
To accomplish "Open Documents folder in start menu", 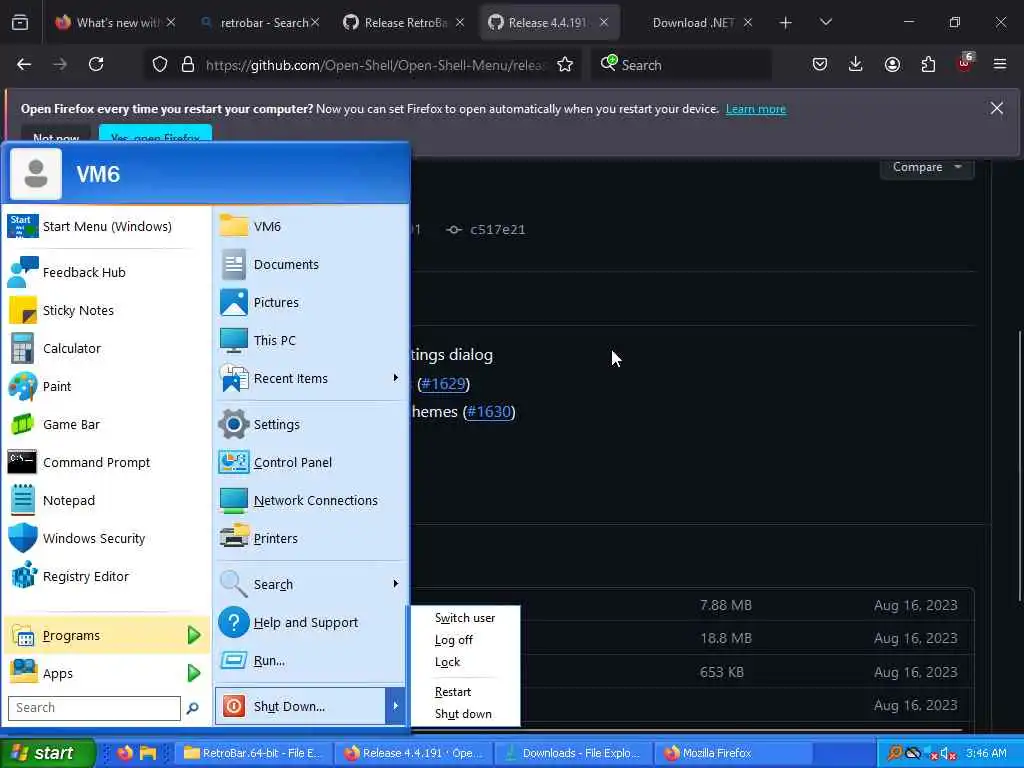I will click(x=311, y=264).
